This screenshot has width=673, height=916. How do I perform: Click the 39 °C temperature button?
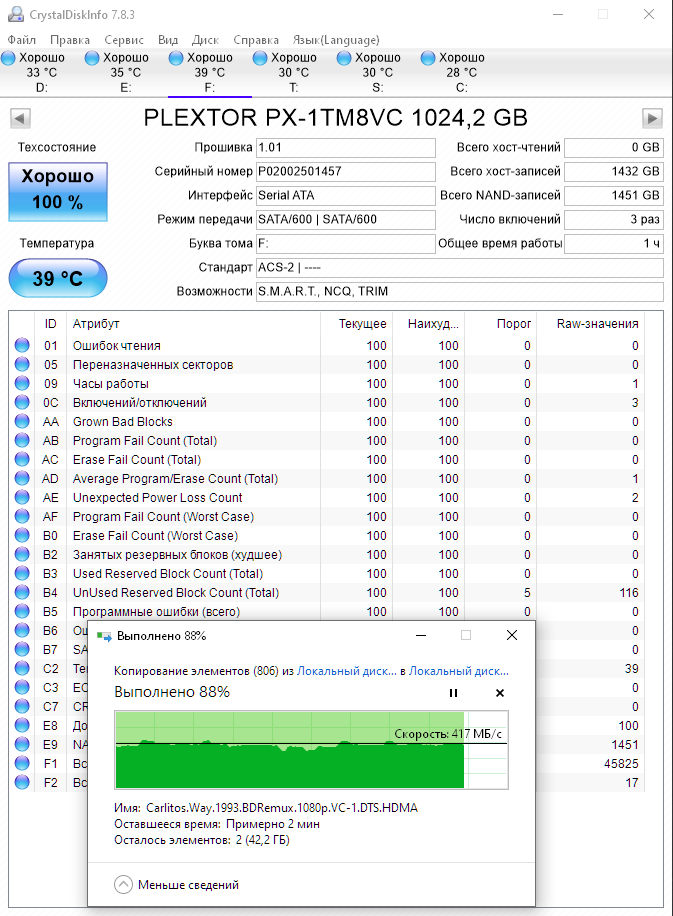(58, 278)
